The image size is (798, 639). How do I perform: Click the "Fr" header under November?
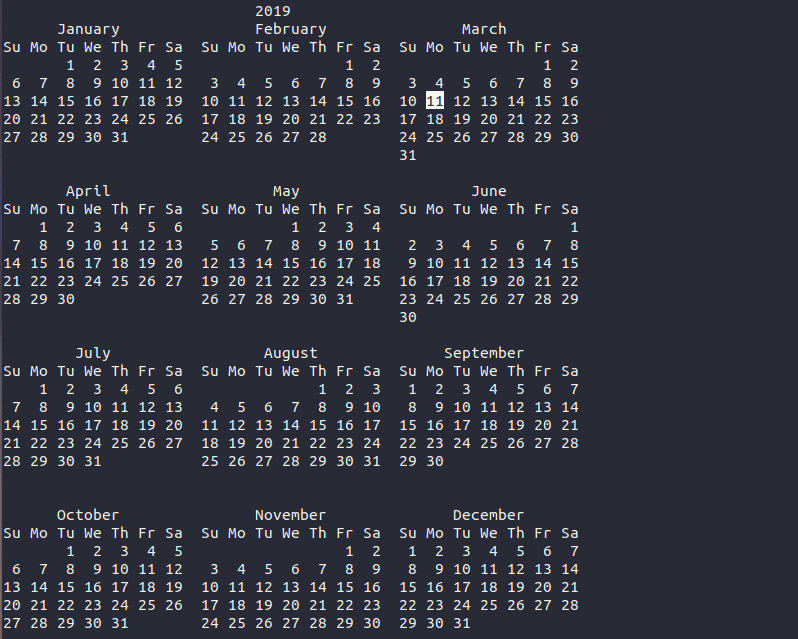coord(345,533)
